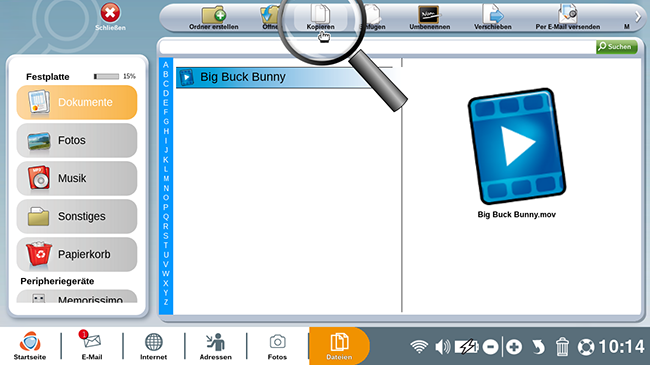Open Internet from bottom bar
Image resolution: width=650 pixels, height=365 pixels.
pyautogui.click(x=153, y=346)
